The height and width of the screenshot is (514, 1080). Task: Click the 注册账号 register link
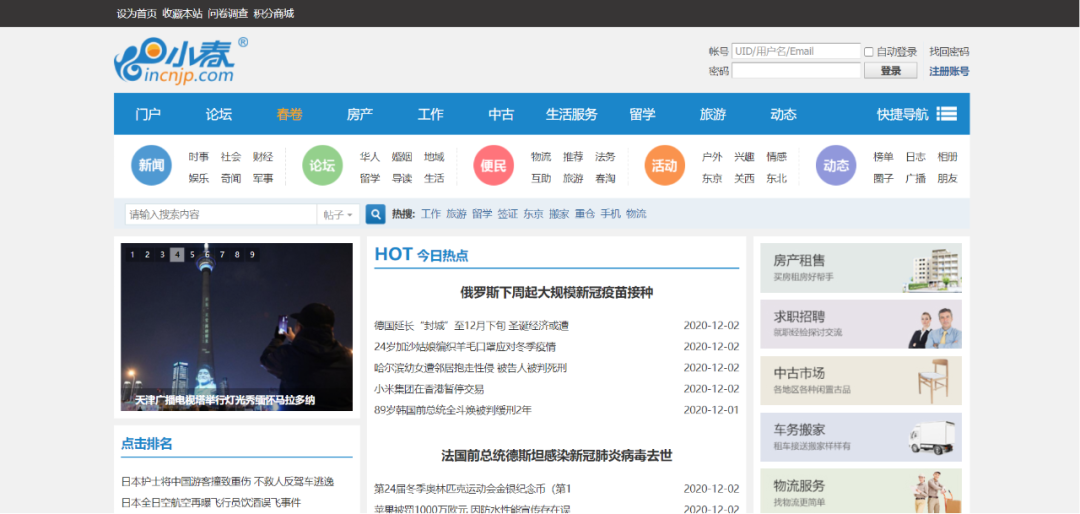[949, 70]
